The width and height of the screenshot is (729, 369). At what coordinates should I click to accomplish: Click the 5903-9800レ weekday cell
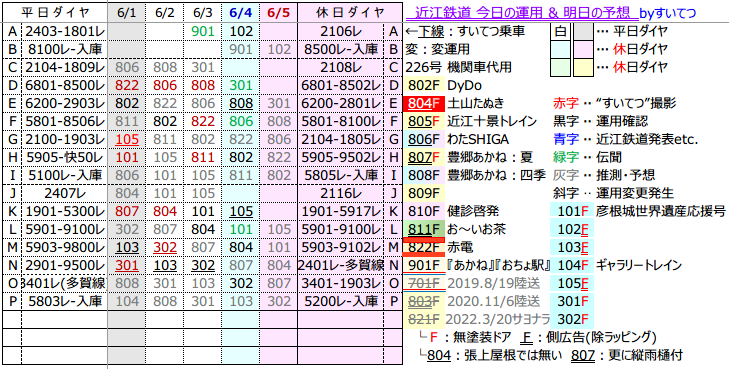[x=65, y=248]
